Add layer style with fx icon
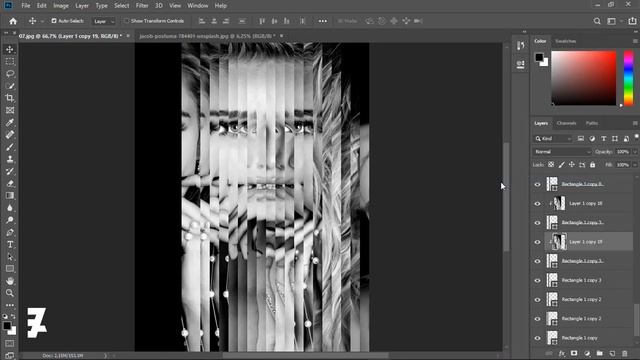This screenshot has height=360, width=640. pos(562,353)
